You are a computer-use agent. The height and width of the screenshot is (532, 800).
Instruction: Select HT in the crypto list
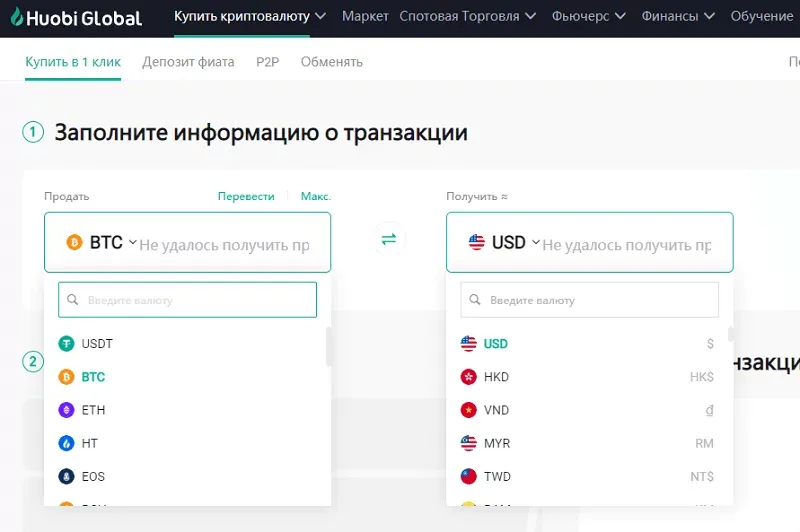187,443
